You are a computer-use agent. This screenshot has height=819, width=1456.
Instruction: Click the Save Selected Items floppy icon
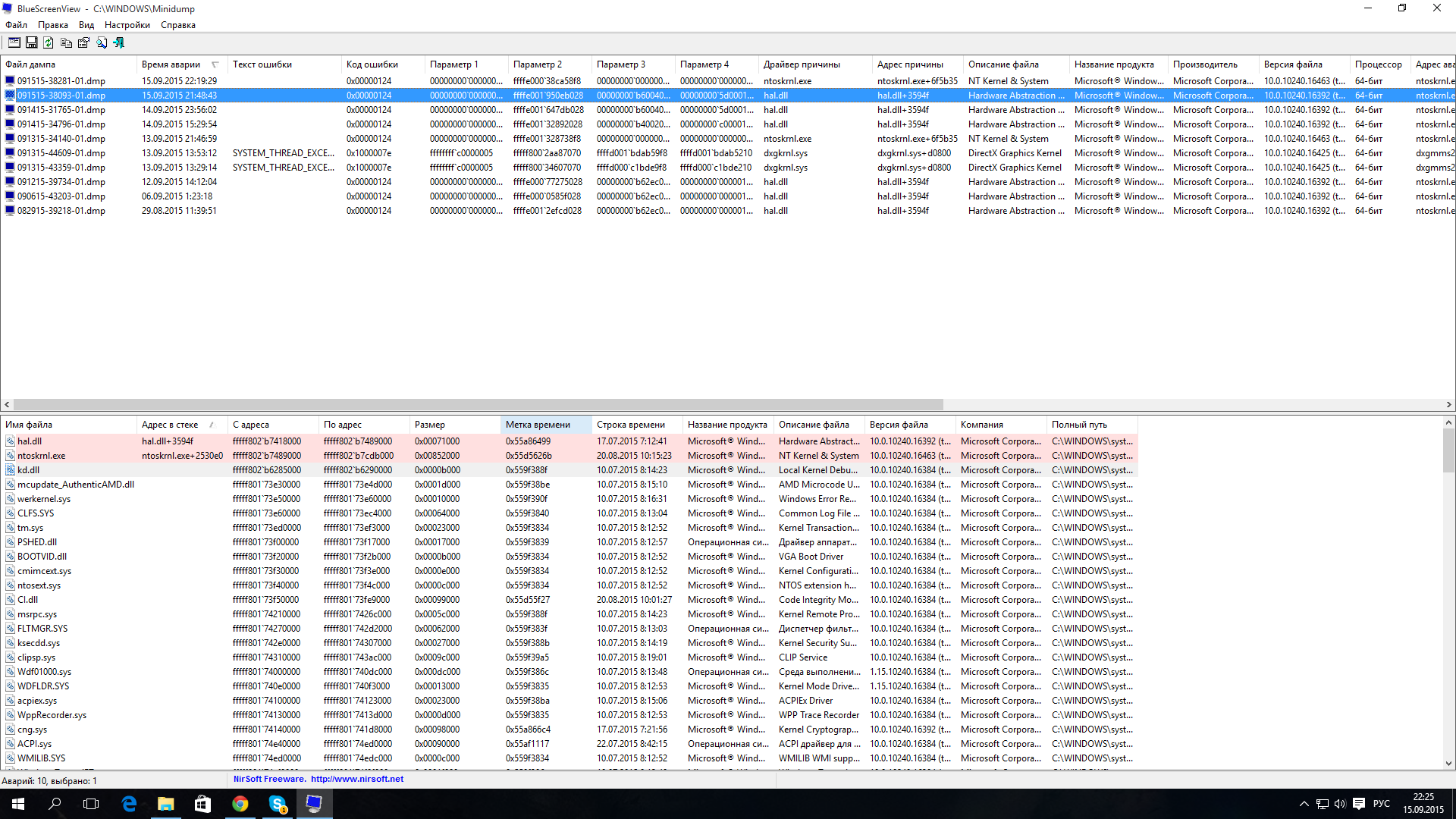[x=32, y=43]
